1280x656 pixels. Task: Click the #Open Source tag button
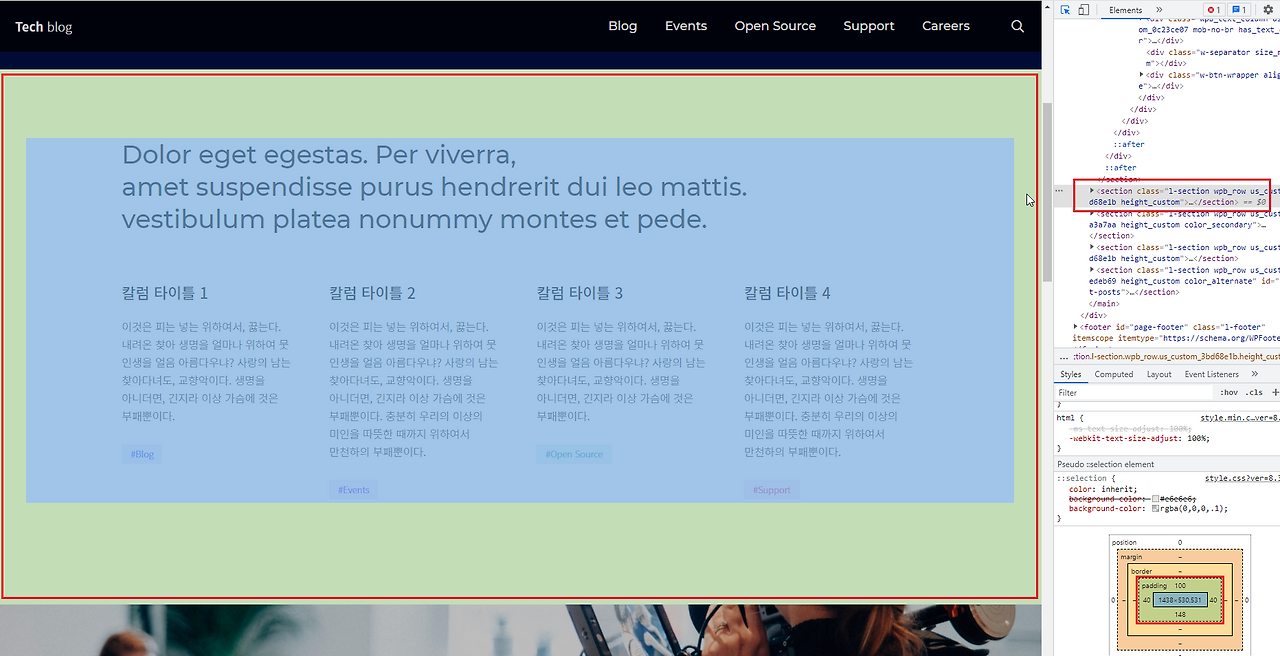(x=574, y=454)
